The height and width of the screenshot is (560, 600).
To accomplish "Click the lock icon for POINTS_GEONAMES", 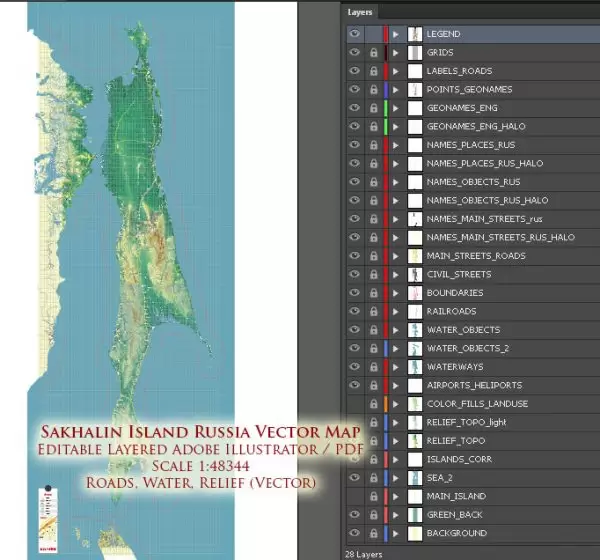I will [x=373, y=90].
